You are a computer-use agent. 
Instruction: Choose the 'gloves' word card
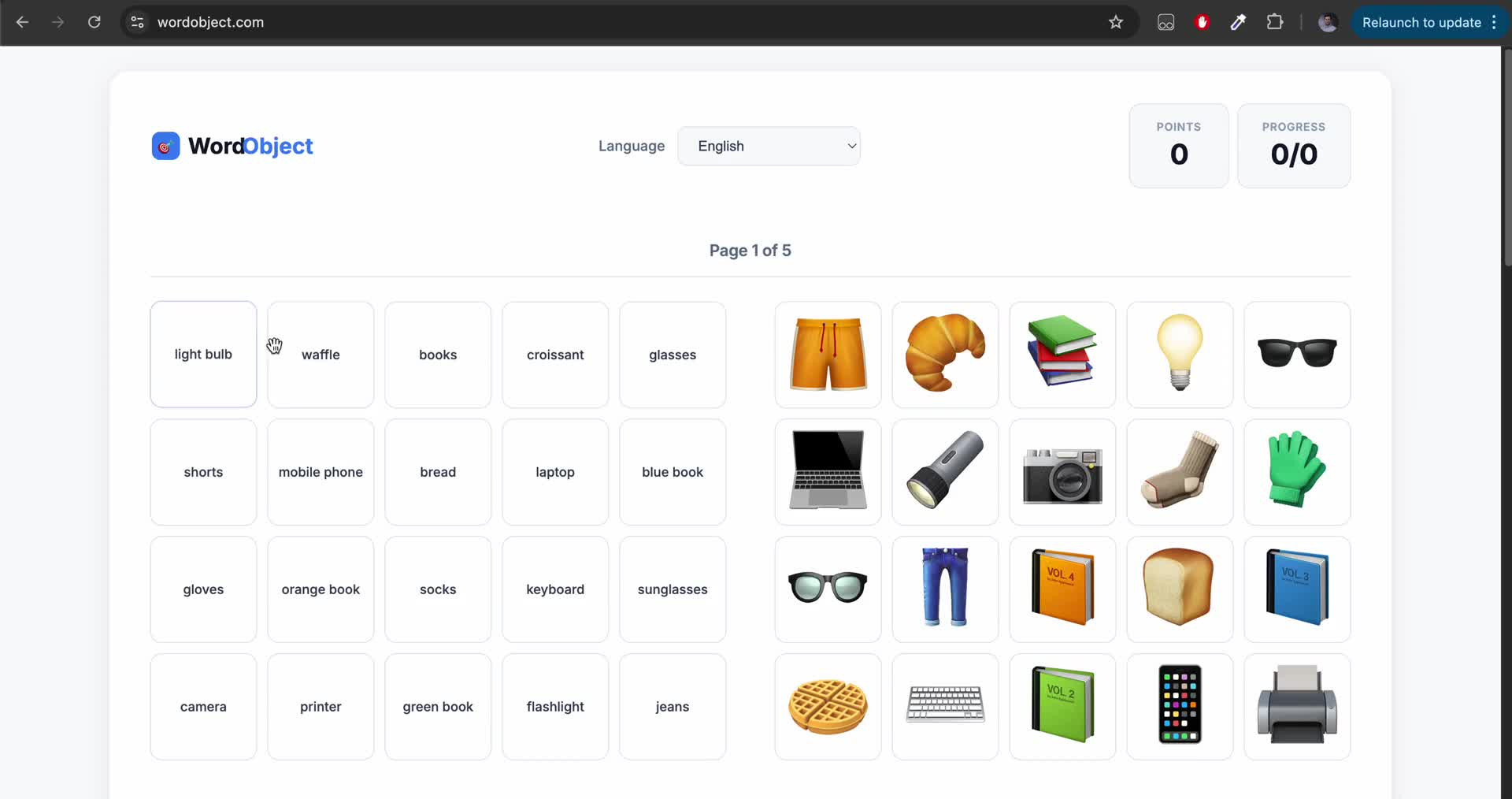(x=203, y=589)
